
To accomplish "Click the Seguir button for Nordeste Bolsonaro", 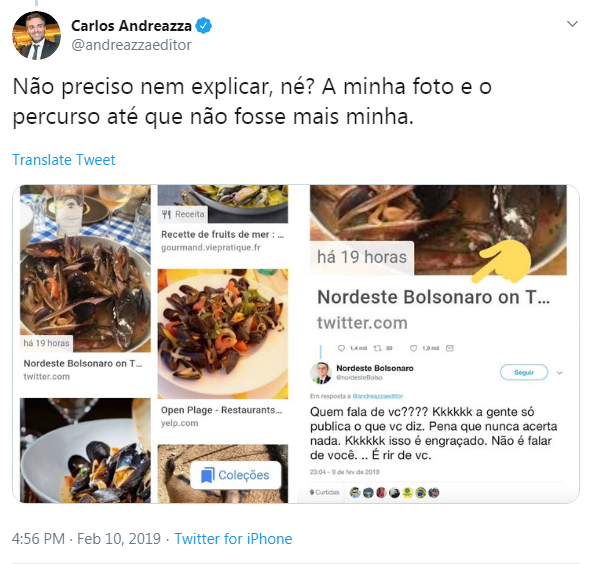I will point(524,372).
